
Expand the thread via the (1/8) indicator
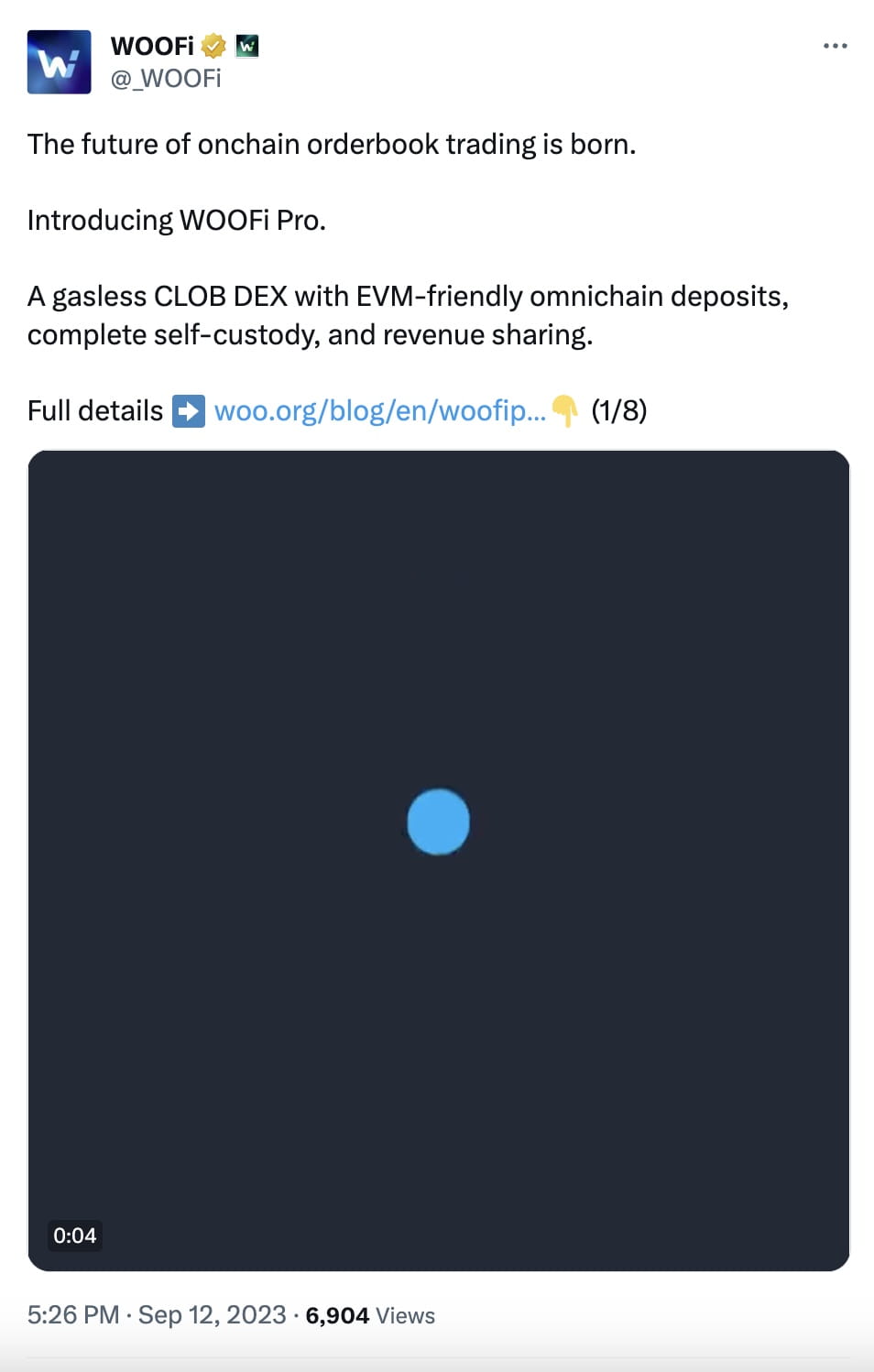[619, 410]
